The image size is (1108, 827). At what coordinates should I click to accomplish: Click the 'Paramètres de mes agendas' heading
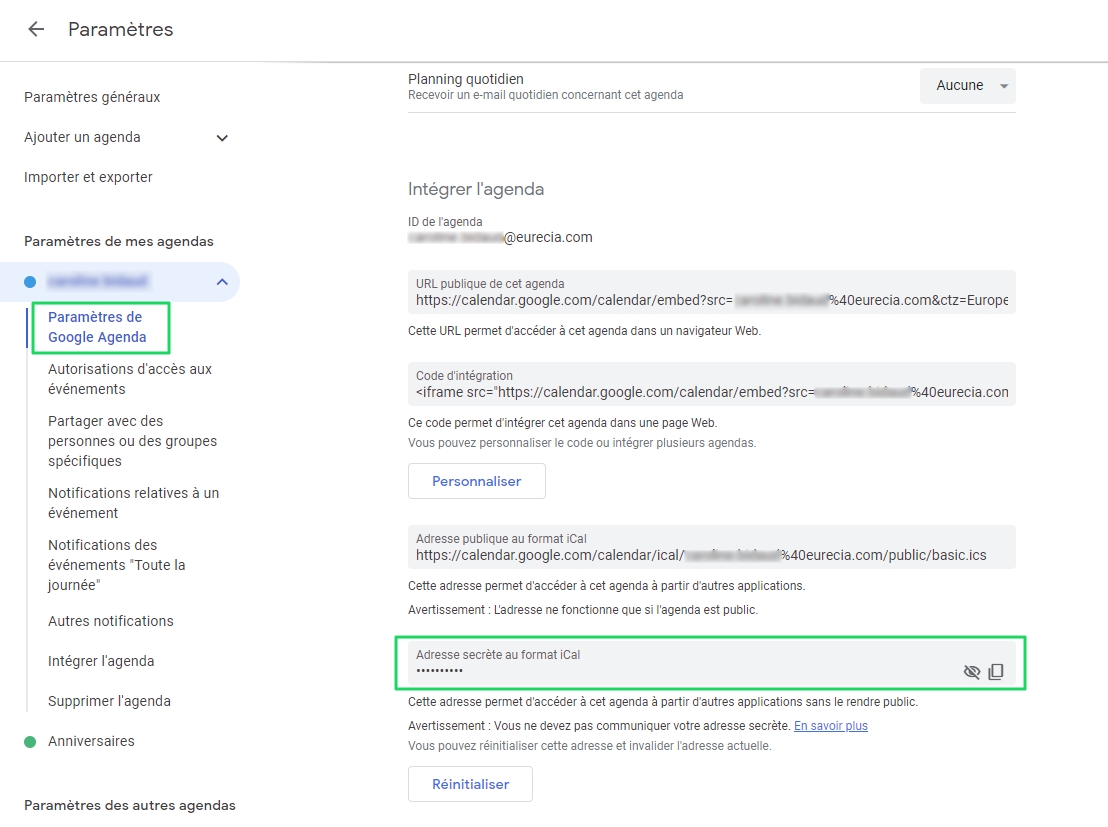click(119, 241)
